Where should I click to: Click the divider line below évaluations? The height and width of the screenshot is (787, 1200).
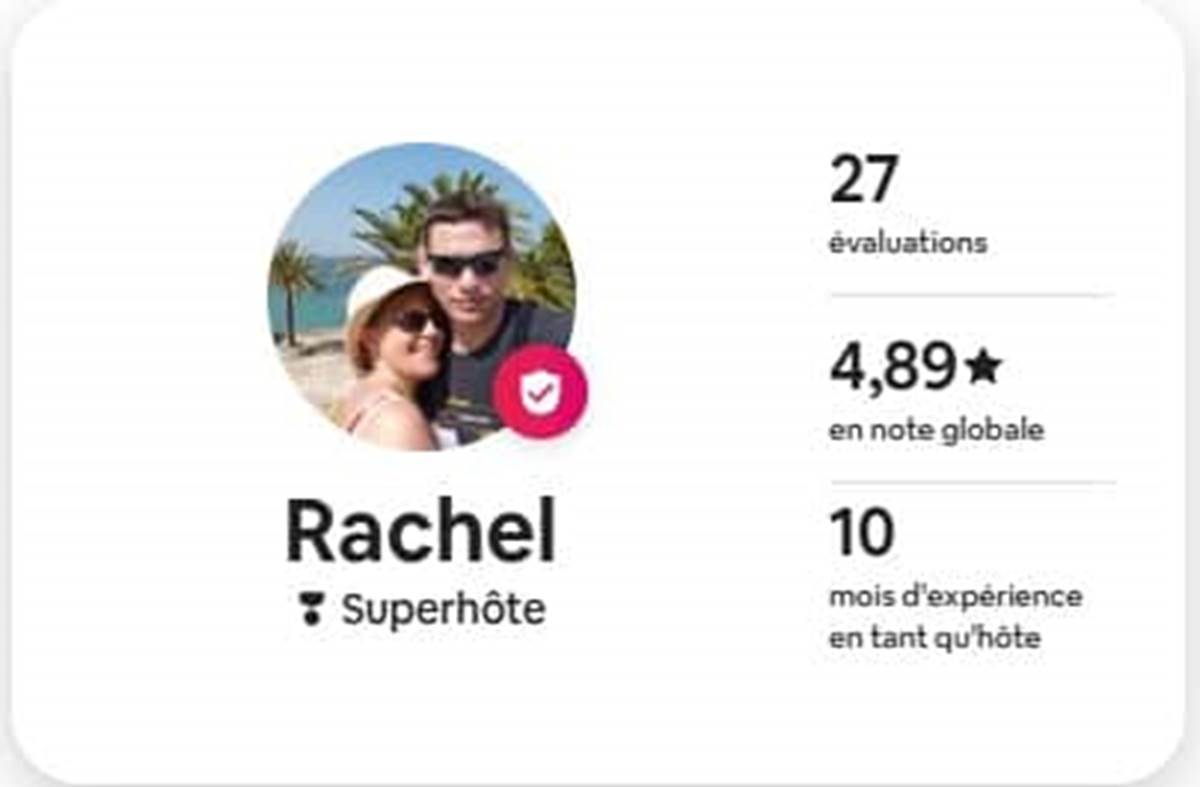[972, 296]
